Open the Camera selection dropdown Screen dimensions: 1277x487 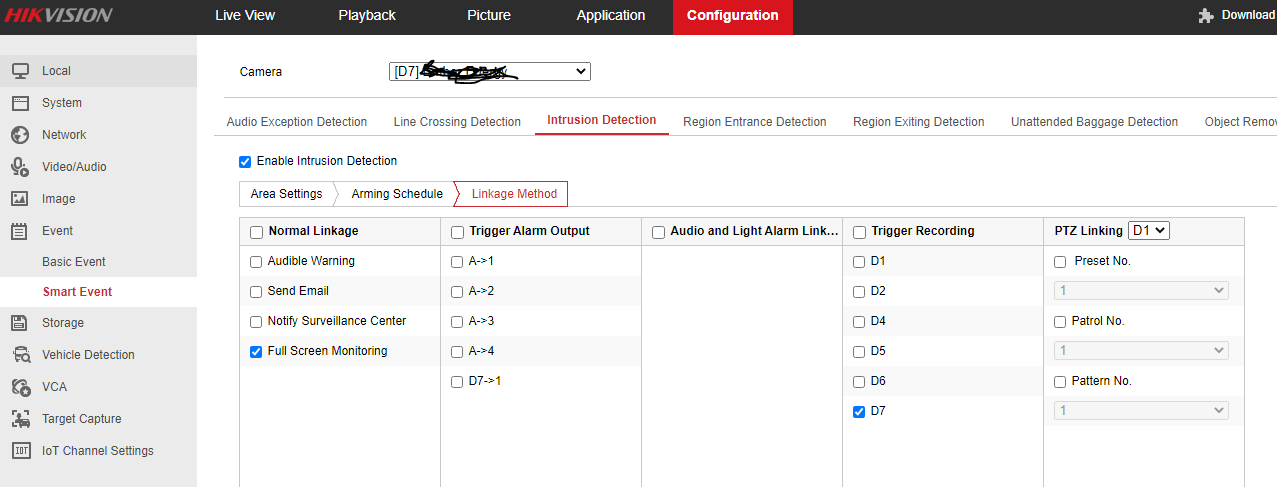pos(489,72)
